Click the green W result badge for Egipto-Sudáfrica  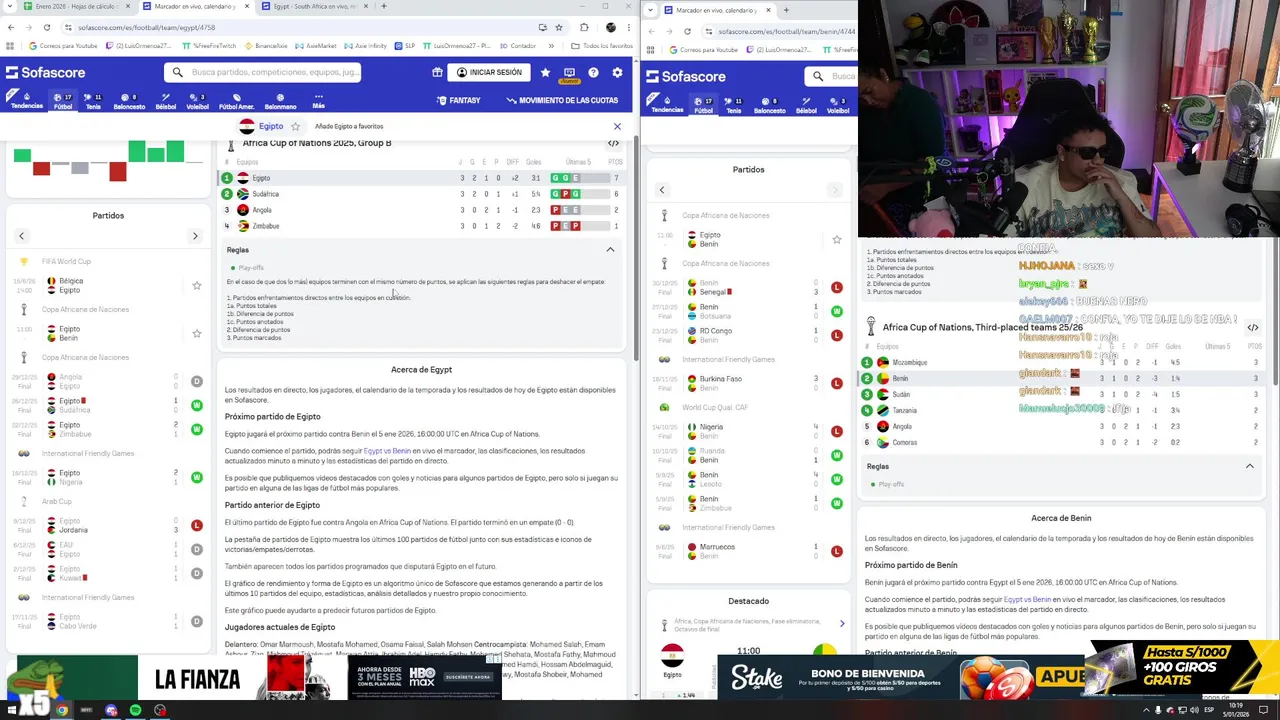click(x=197, y=405)
